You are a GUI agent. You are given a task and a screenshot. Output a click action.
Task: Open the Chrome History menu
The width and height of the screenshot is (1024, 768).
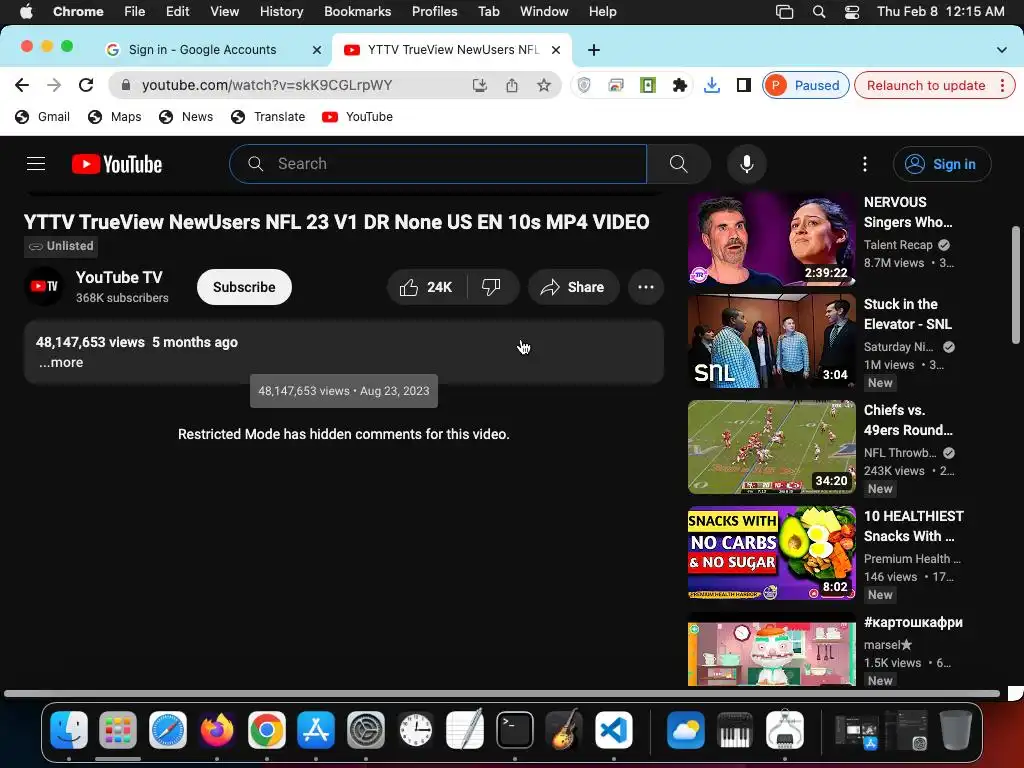281,12
